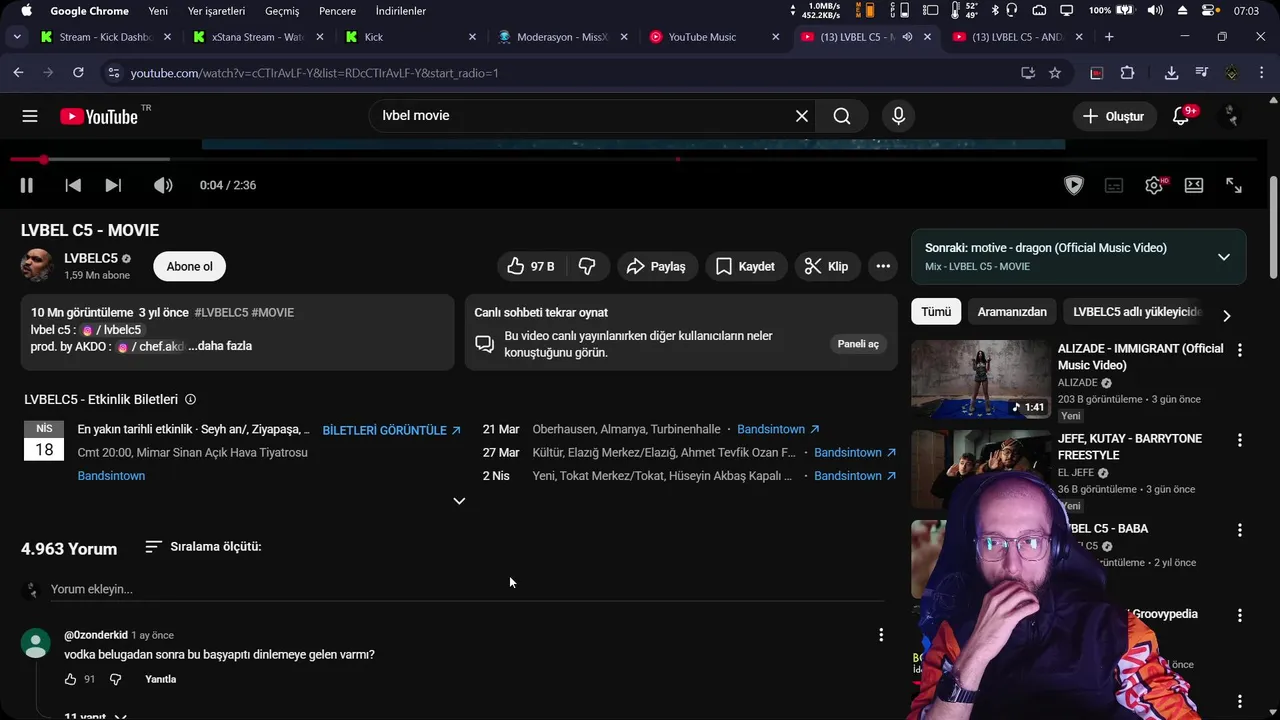Click the Oluştur create button
Screen dimensions: 1280x720
[1113, 116]
